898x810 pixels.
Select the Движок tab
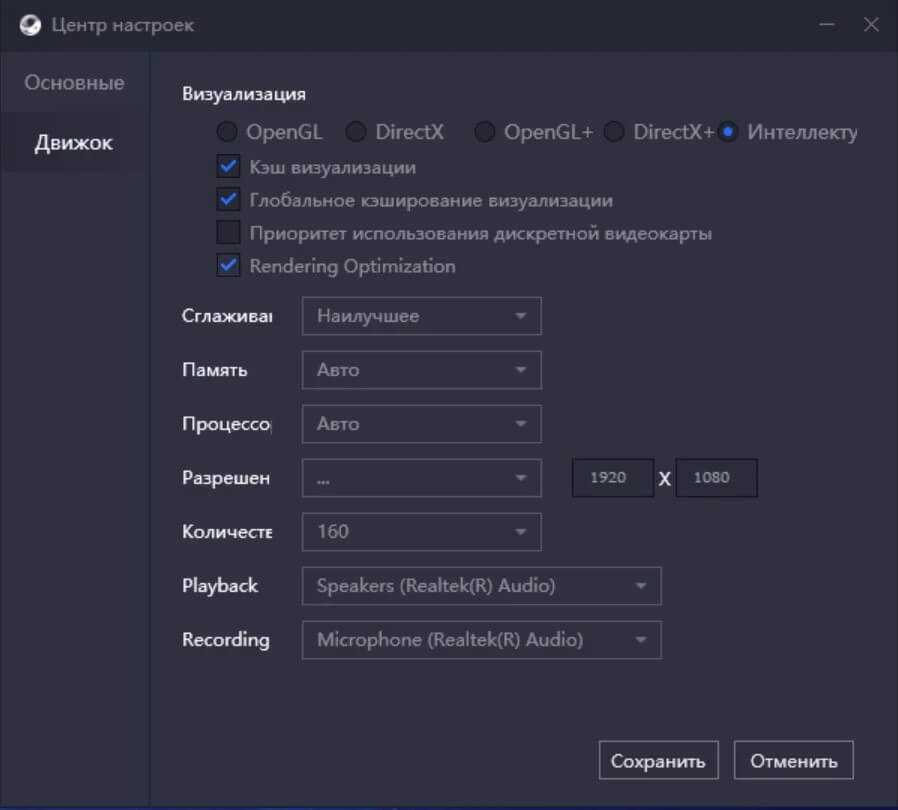pos(75,143)
